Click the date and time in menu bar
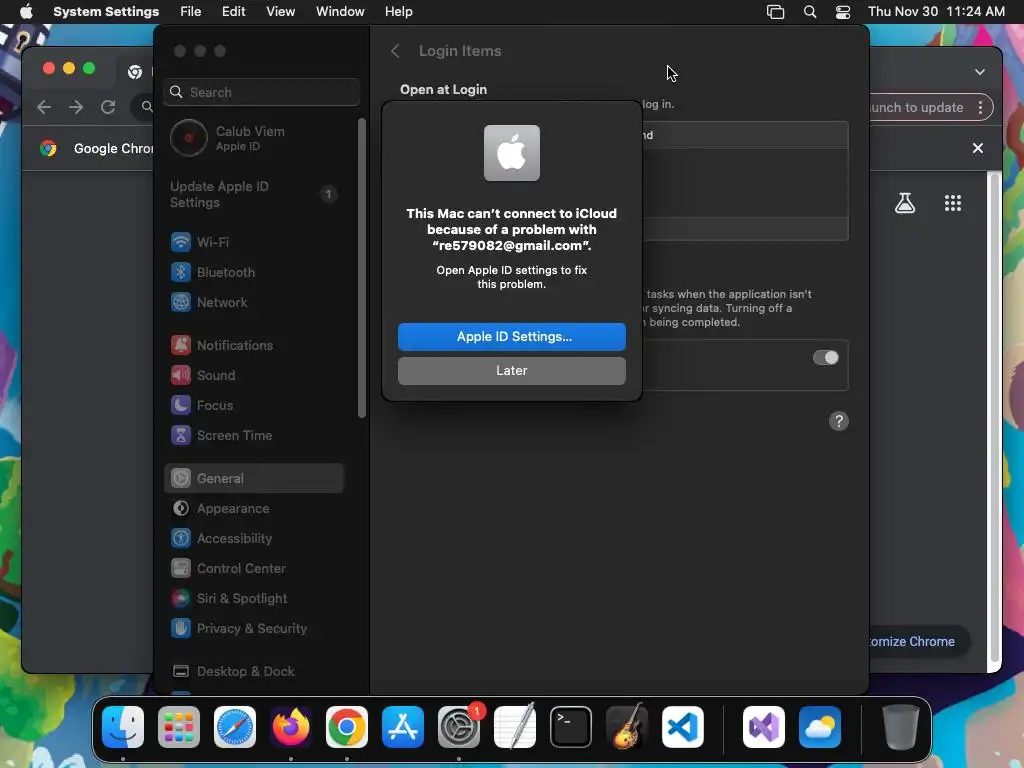Viewport: 1024px width, 768px height. pos(936,11)
